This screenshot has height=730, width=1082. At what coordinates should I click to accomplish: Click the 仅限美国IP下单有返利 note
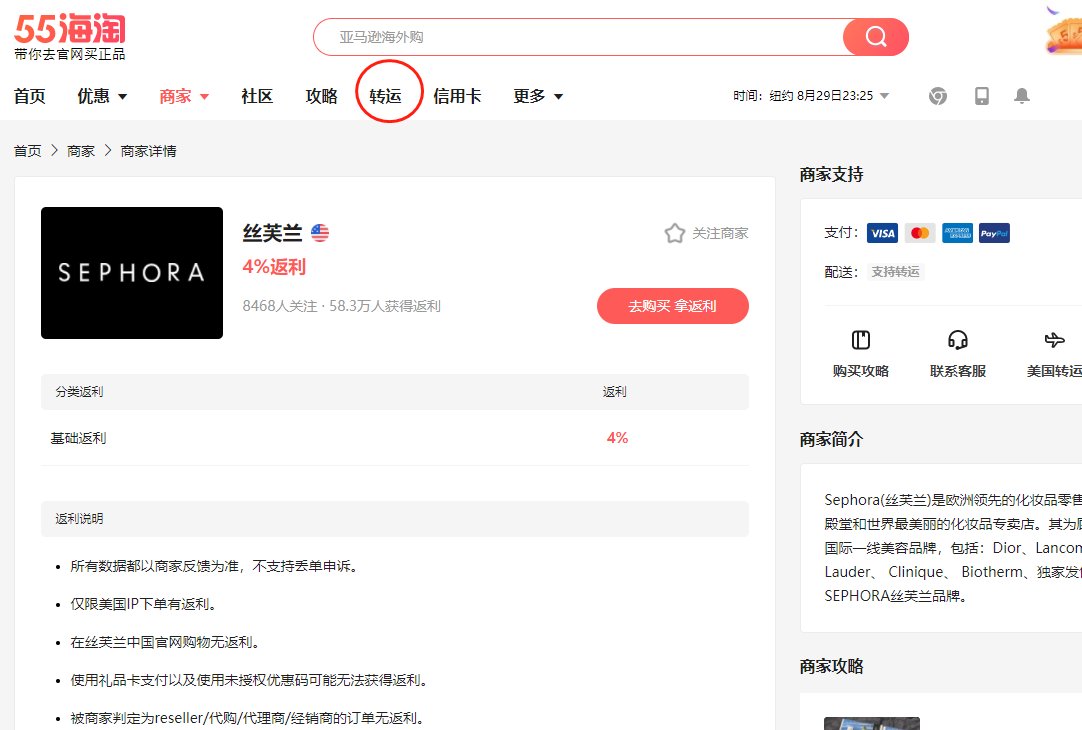144,604
